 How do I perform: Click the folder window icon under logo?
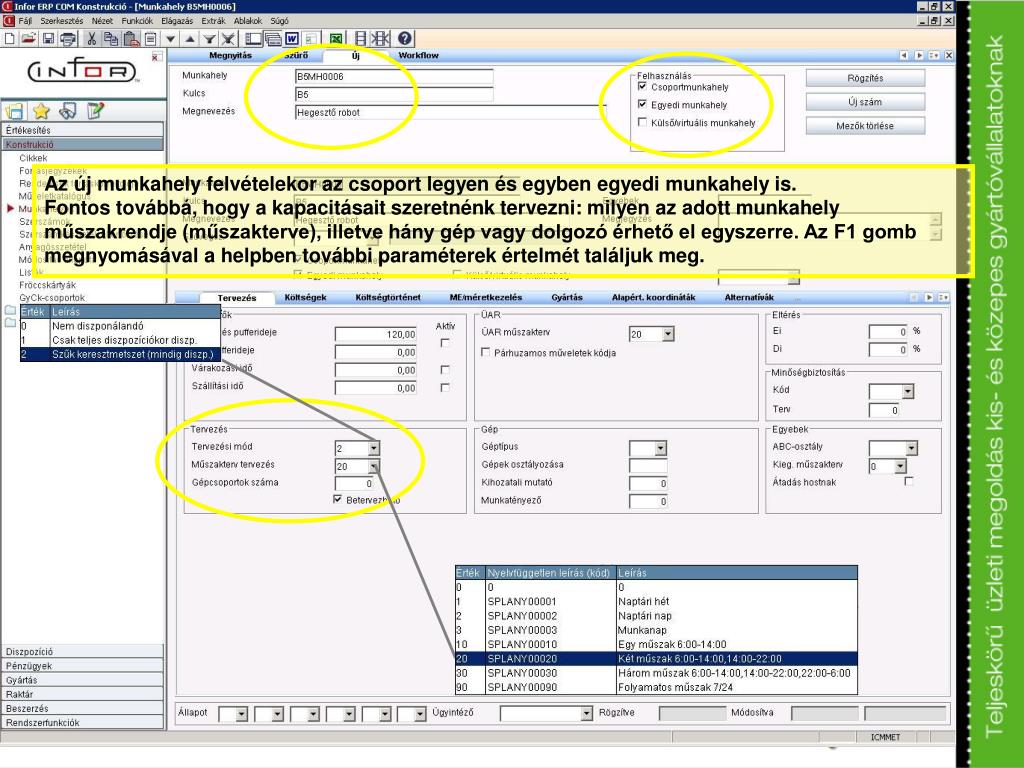point(14,111)
